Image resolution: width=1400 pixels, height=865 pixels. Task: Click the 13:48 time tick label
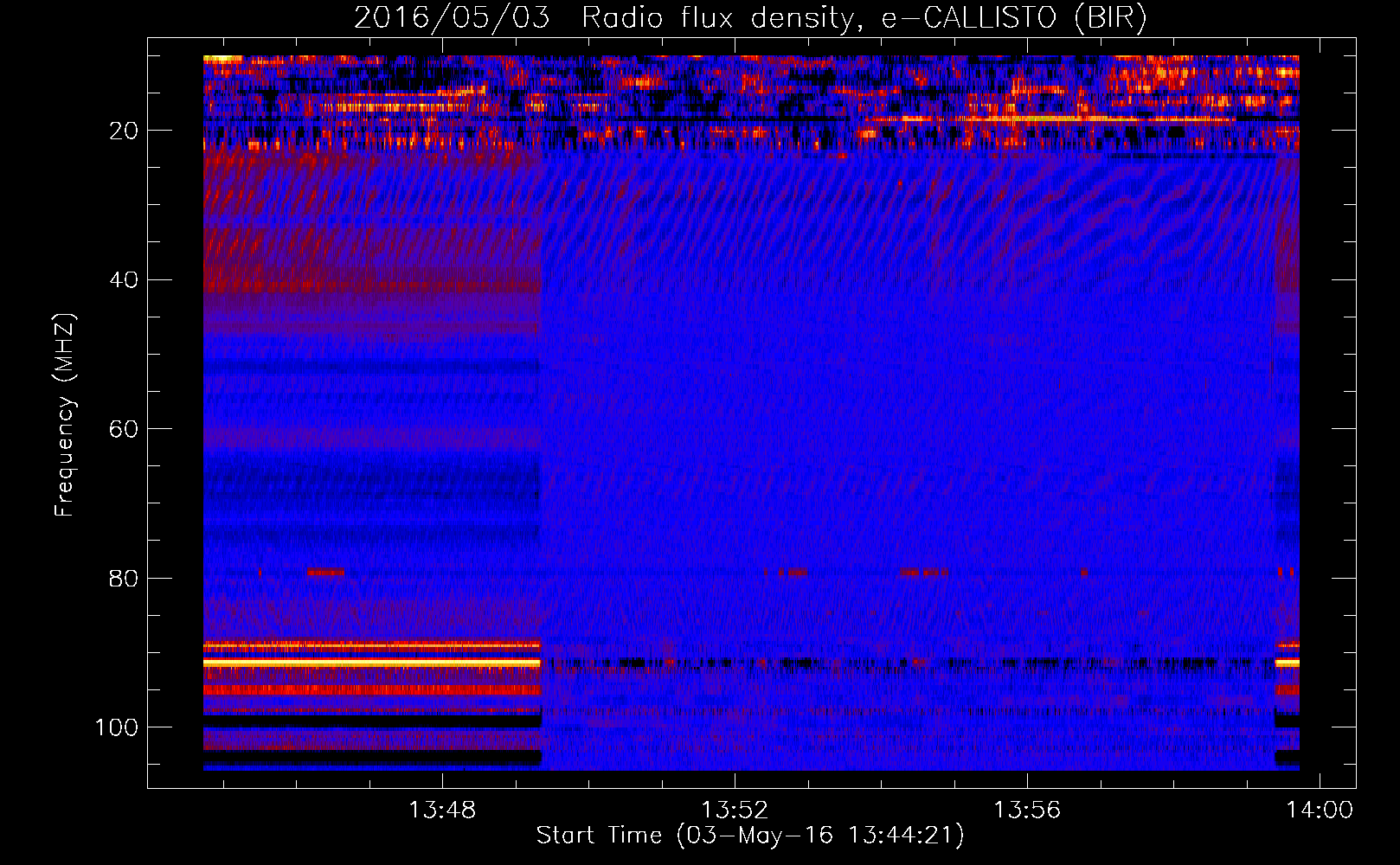pos(442,811)
